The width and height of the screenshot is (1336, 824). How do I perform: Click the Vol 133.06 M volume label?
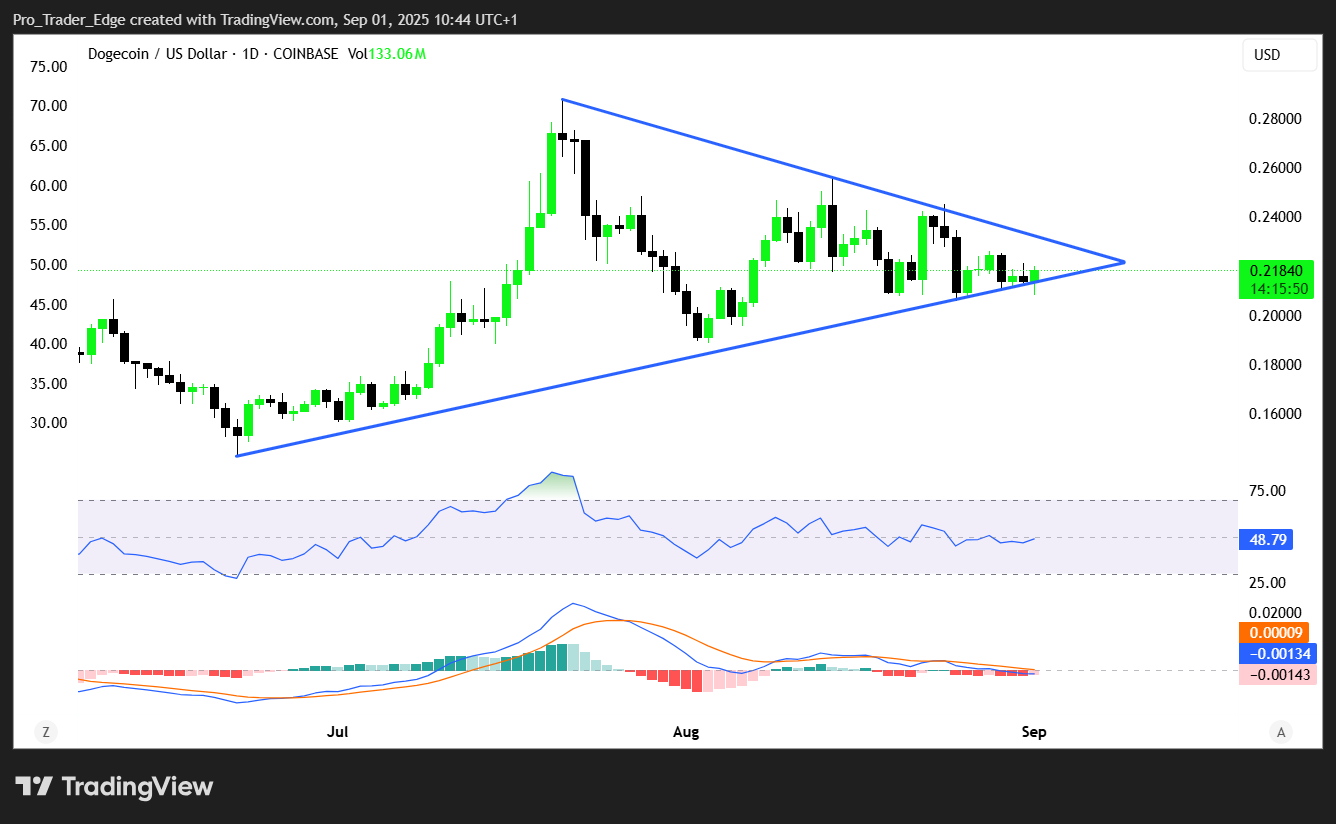click(x=387, y=54)
